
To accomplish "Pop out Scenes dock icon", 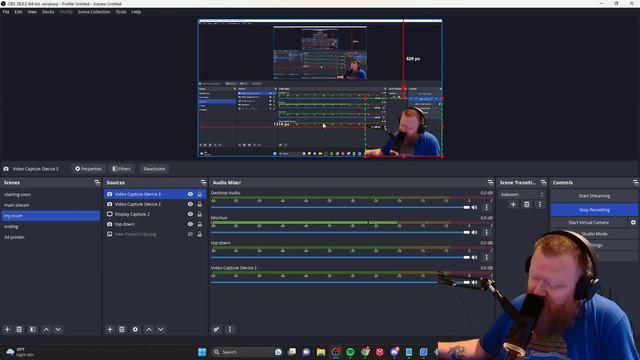I will 97,182.
